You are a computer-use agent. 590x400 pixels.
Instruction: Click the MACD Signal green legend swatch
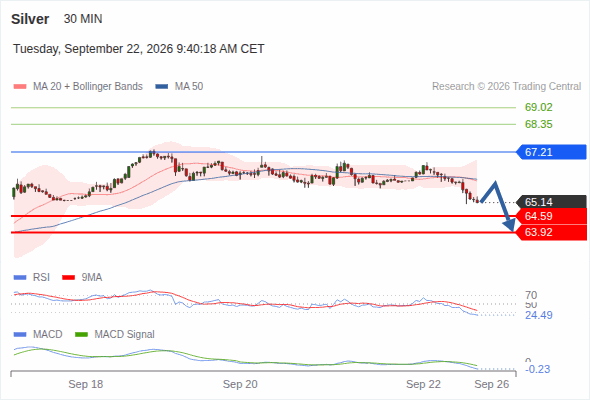[x=81, y=335]
